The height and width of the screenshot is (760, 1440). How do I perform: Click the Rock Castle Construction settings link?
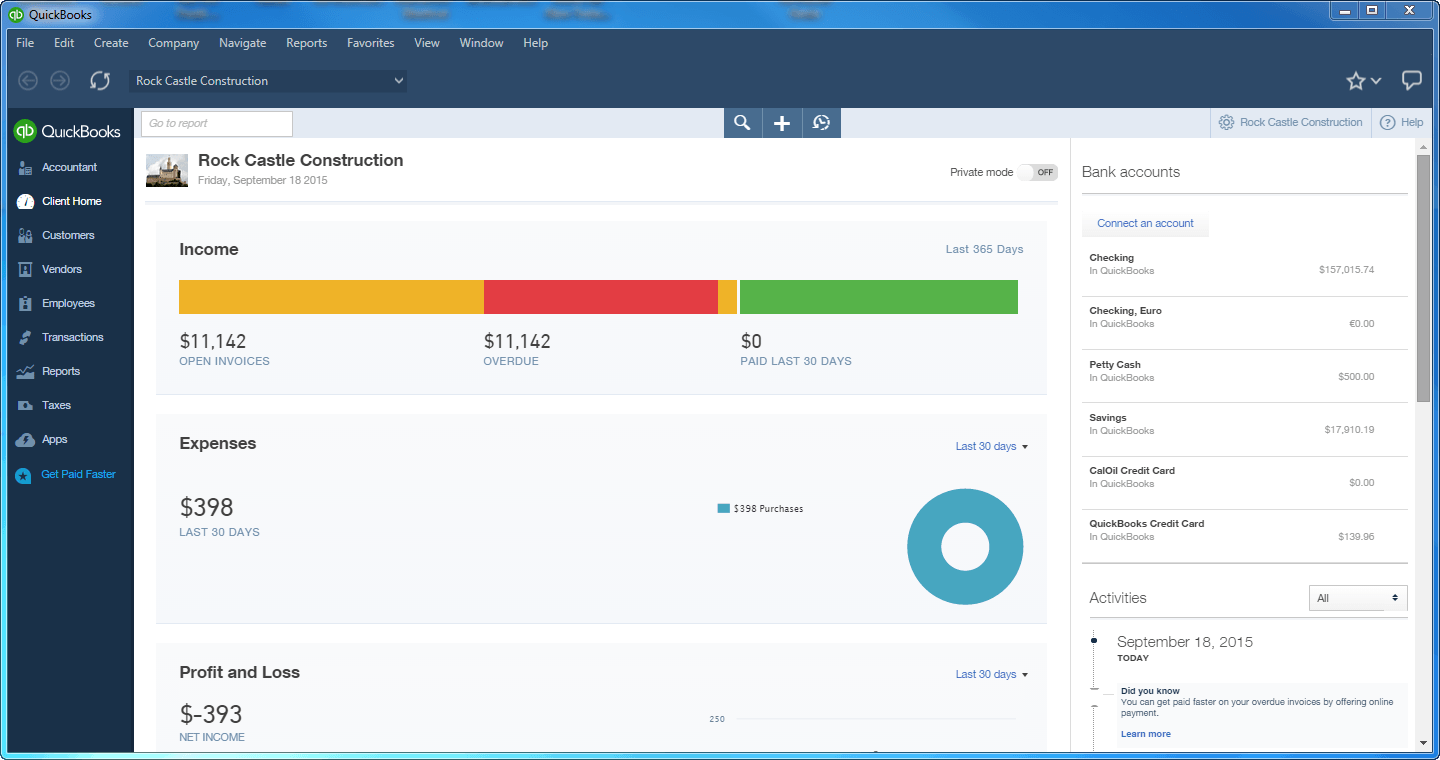pyautogui.click(x=1301, y=122)
